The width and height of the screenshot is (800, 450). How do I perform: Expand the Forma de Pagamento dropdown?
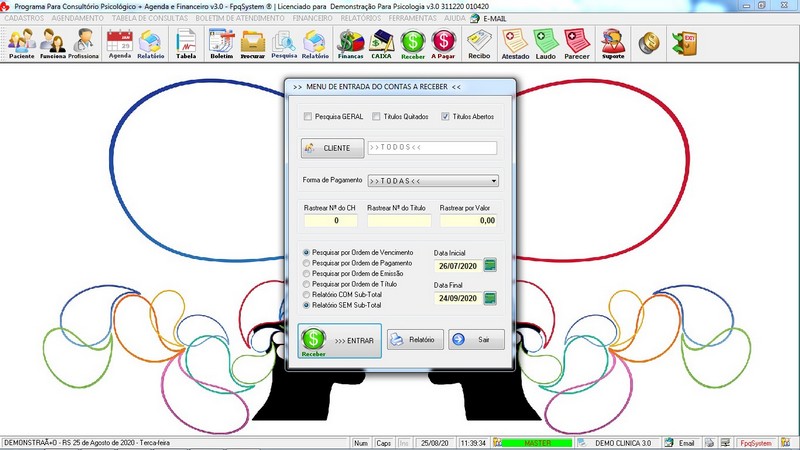point(493,181)
